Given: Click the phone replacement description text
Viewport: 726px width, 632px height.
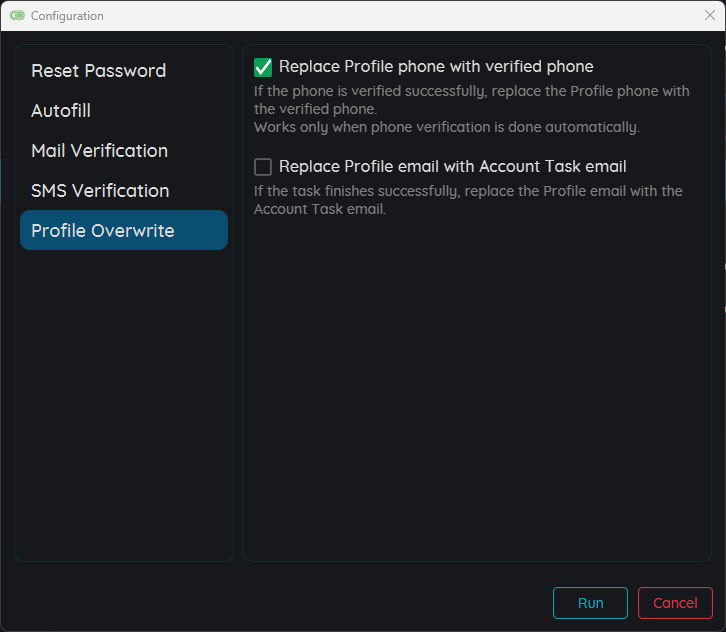Looking at the screenshot, I should 471,99.
